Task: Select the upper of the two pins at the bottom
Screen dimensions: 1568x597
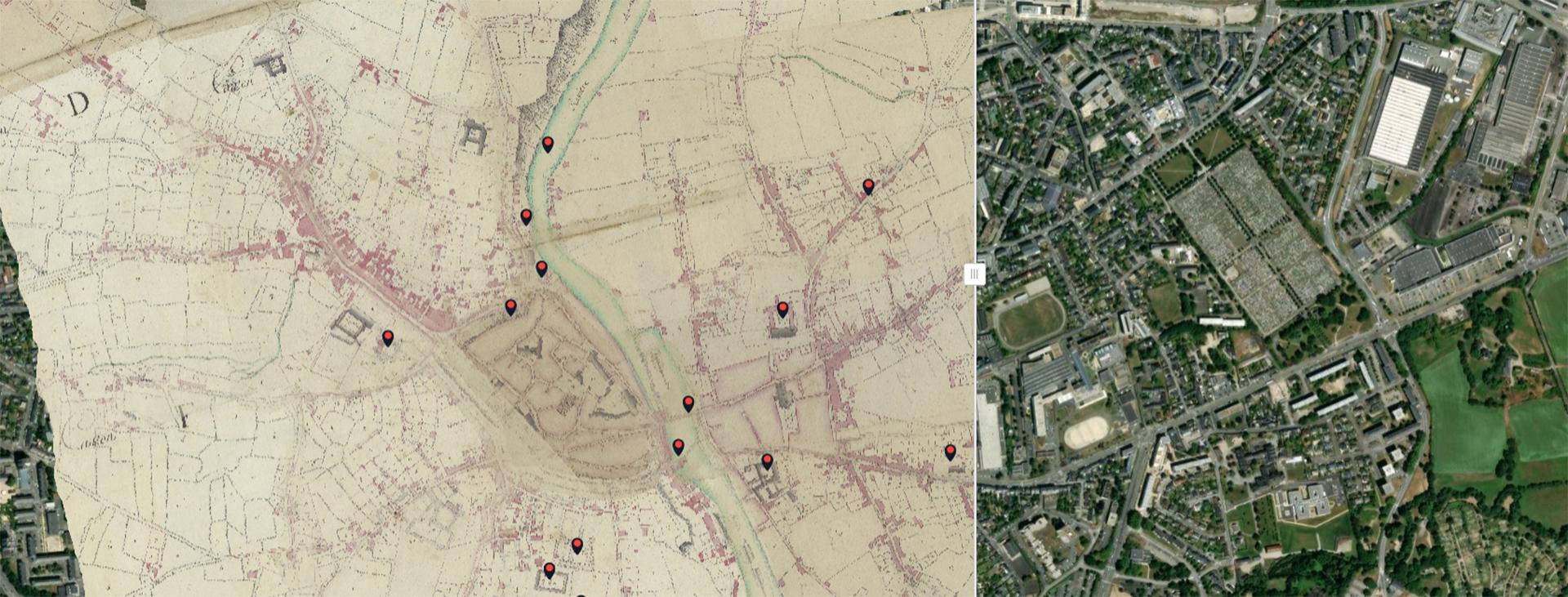Action: coord(577,546)
